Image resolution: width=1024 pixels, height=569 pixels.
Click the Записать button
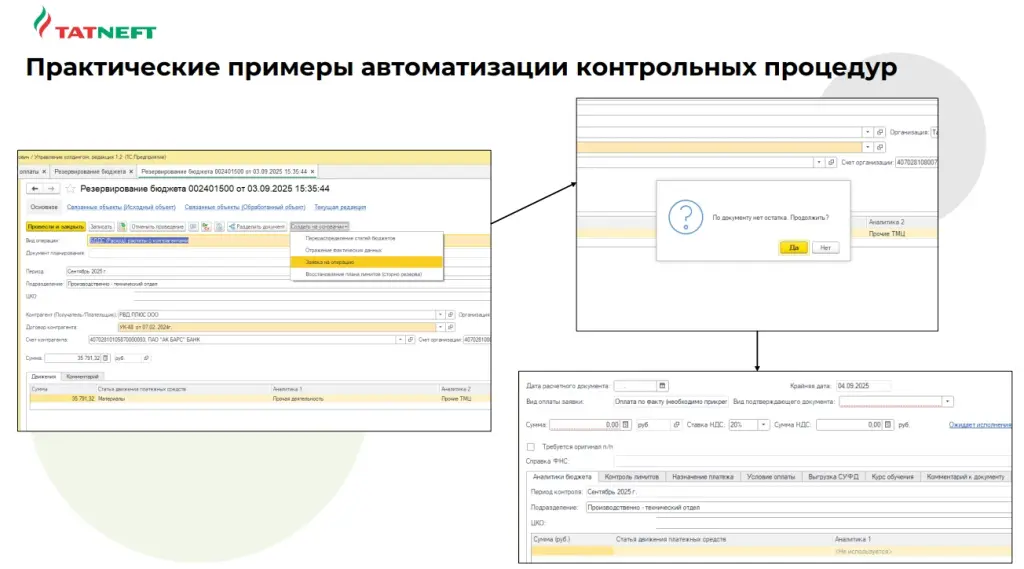pyautogui.click(x=101, y=227)
